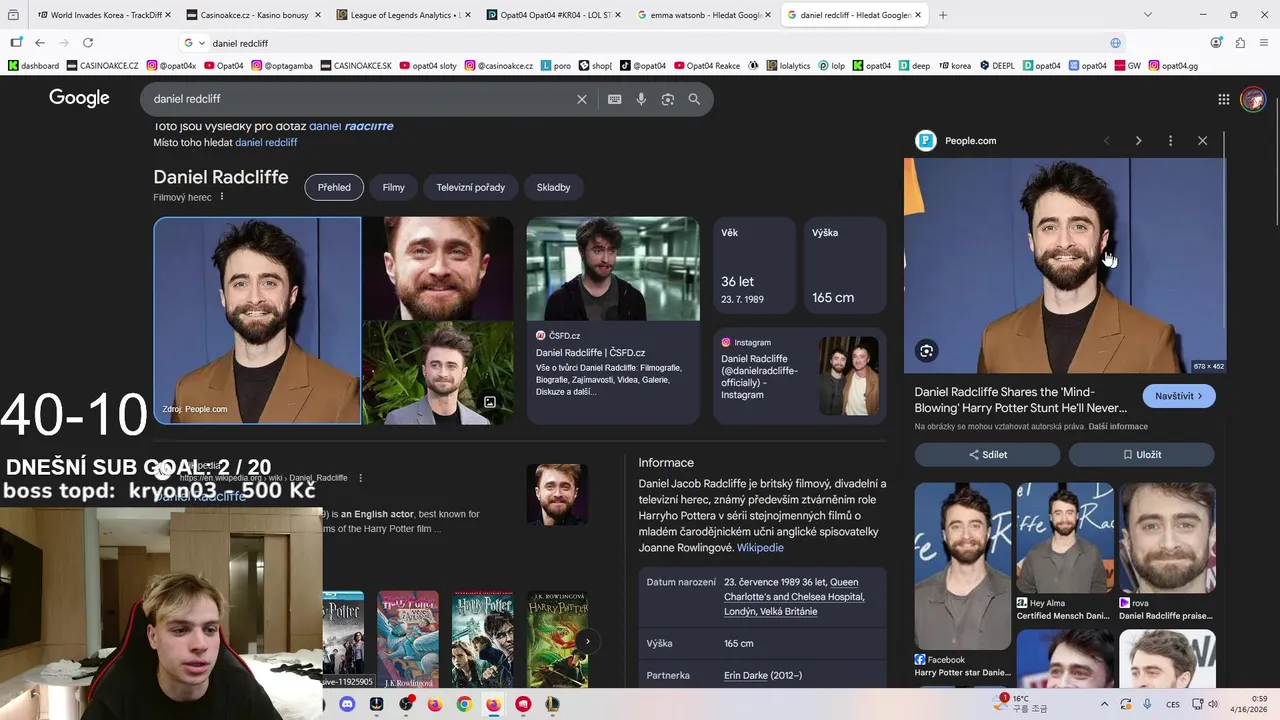Screen dimensions: 1280x720
Task: Go back to the previous page
Action: [x=39, y=43]
